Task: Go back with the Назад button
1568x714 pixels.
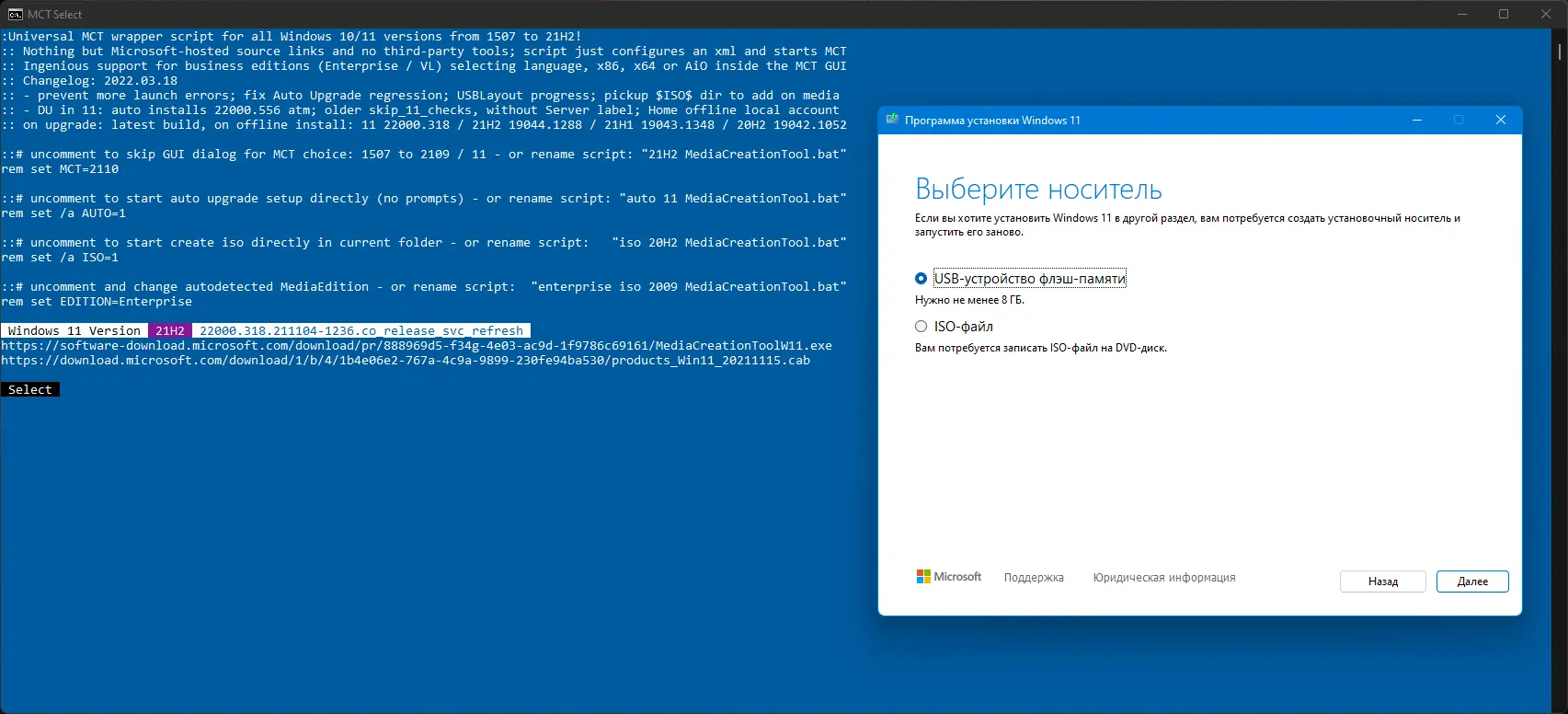Action: [x=1383, y=582]
